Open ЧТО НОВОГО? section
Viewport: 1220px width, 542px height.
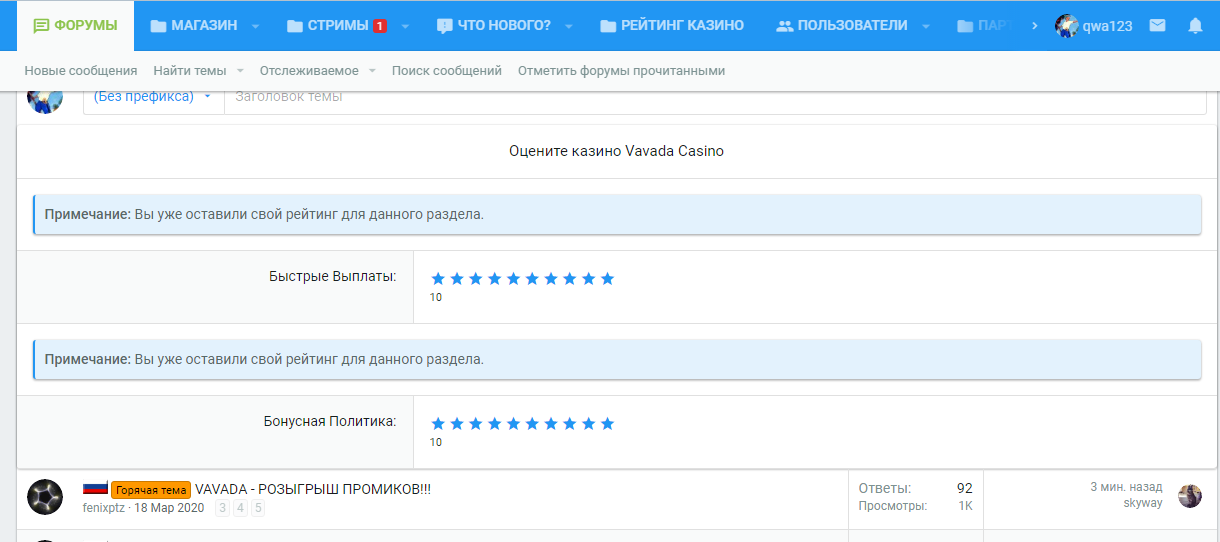[x=494, y=25]
